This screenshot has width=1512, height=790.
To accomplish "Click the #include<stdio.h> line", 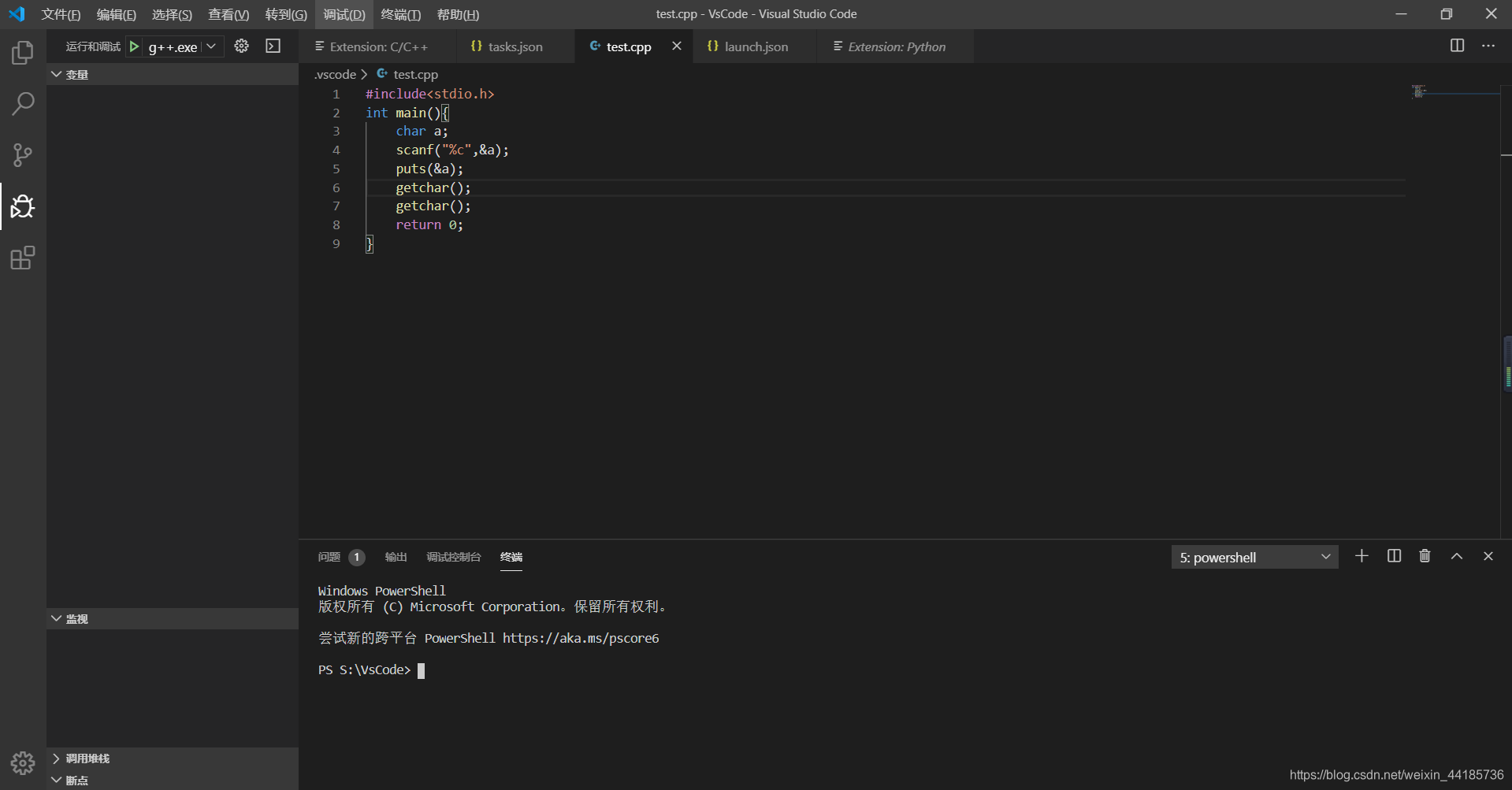I will tap(429, 94).
